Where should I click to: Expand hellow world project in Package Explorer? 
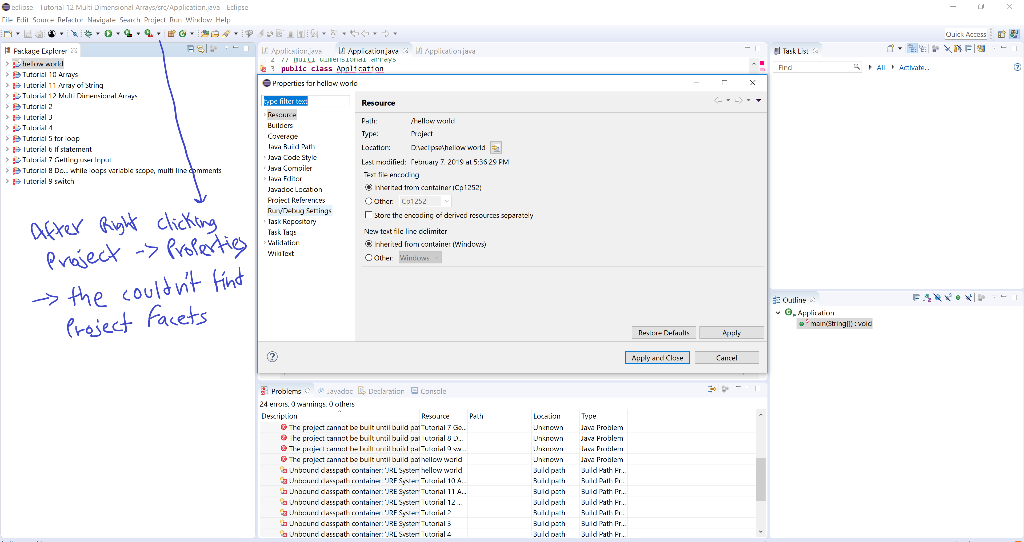pyautogui.click(x=7, y=64)
